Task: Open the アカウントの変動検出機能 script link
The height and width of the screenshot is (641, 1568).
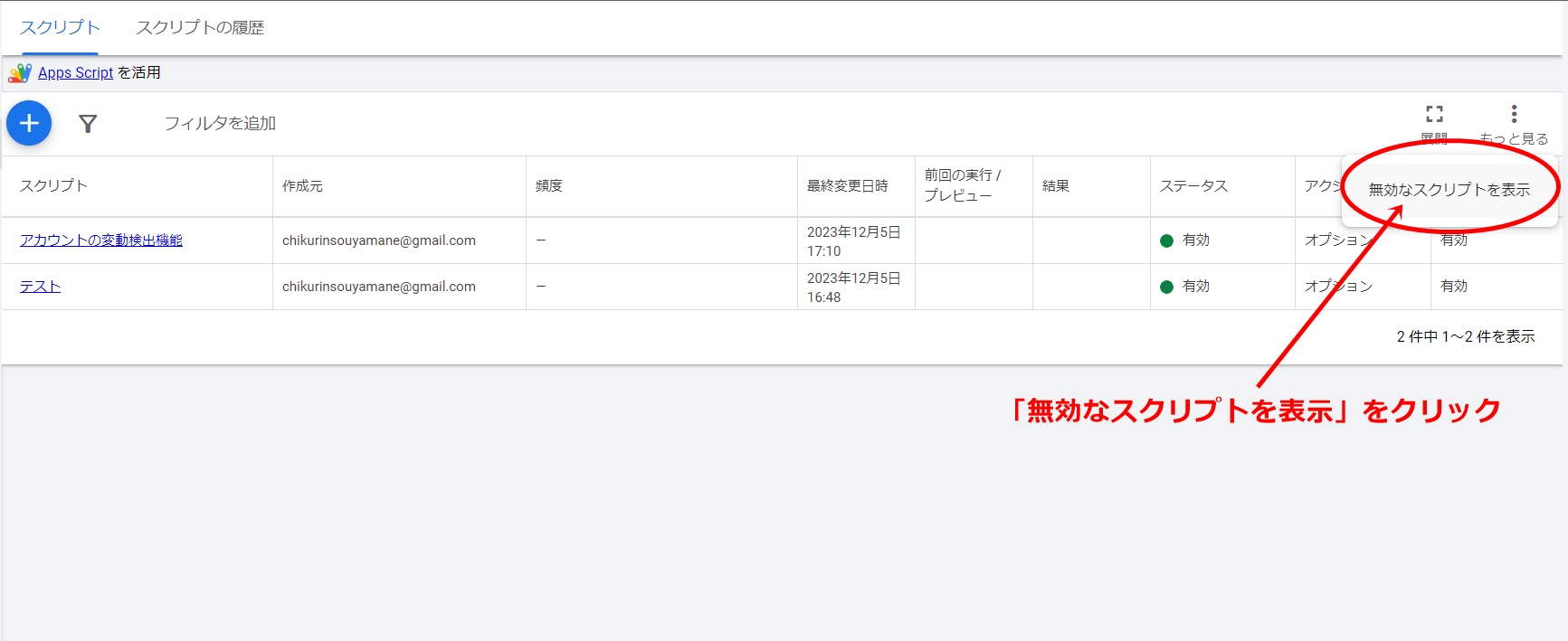Action: point(101,240)
